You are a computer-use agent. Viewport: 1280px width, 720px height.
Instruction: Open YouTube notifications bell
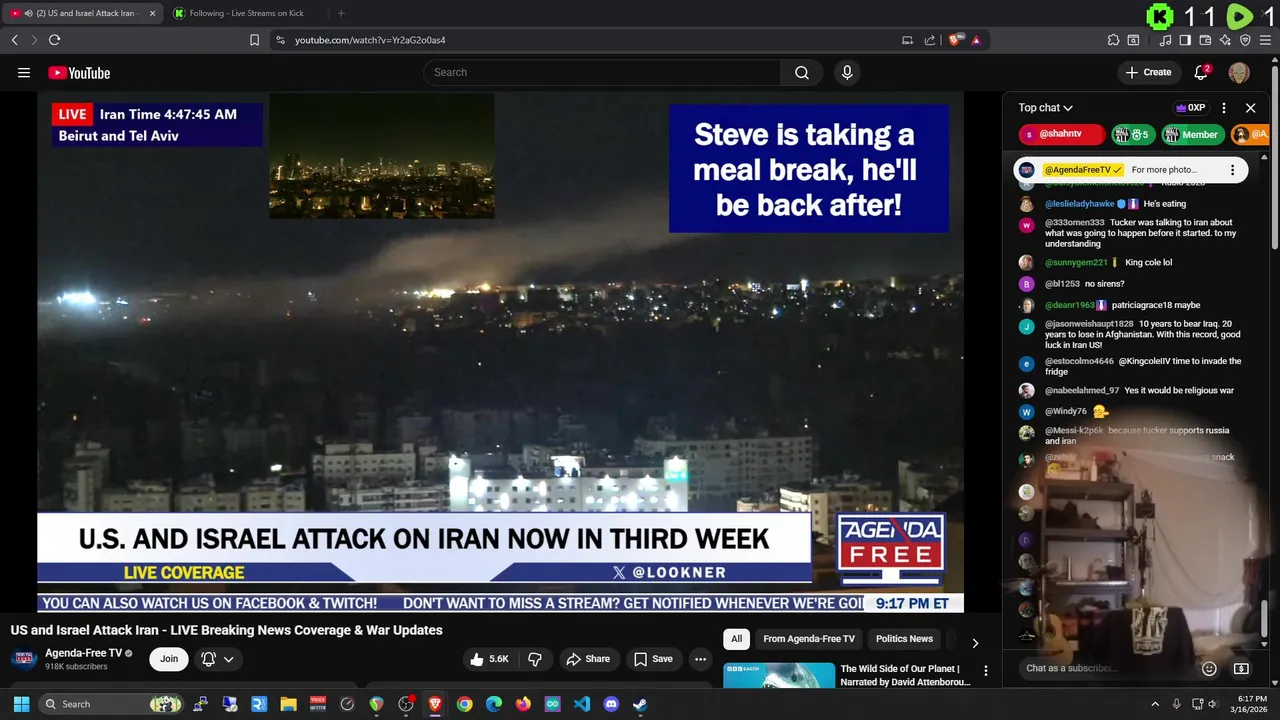pyautogui.click(x=1202, y=72)
